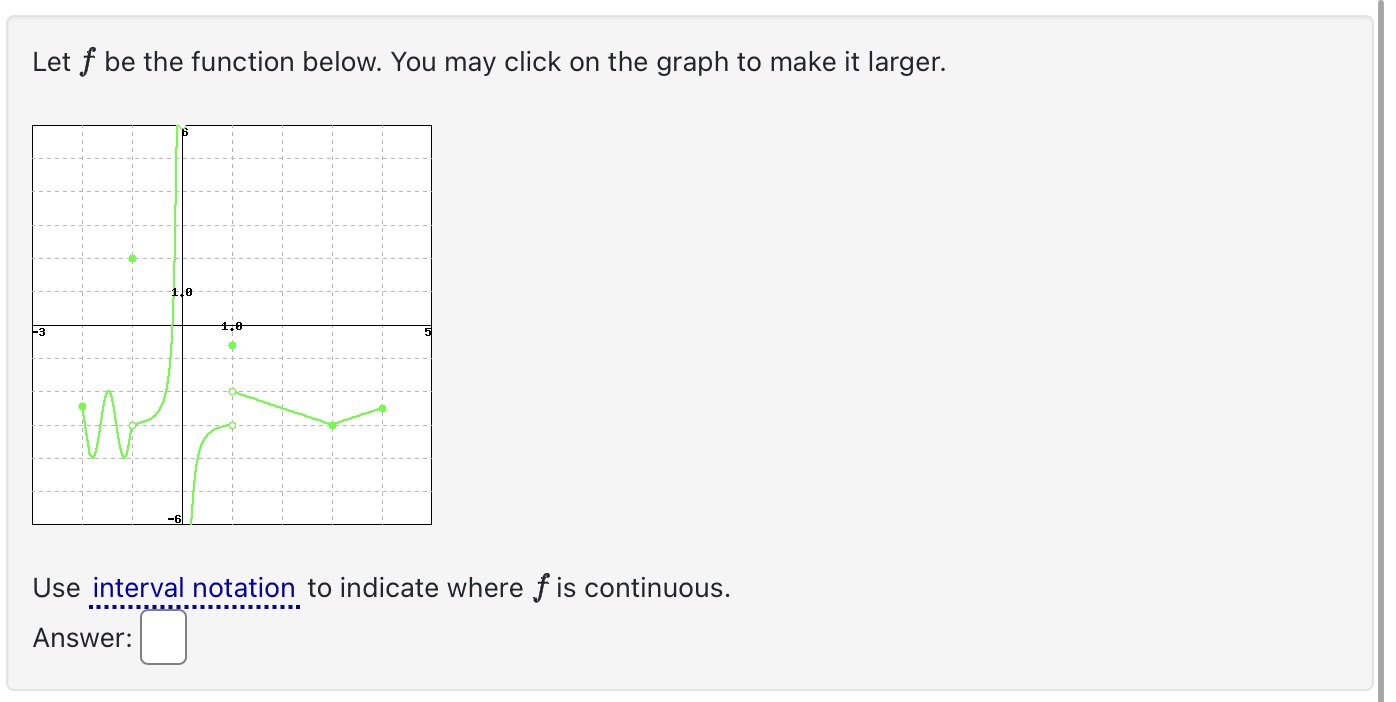Click the "5" label on the x-axis

click(x=428, y=331)
